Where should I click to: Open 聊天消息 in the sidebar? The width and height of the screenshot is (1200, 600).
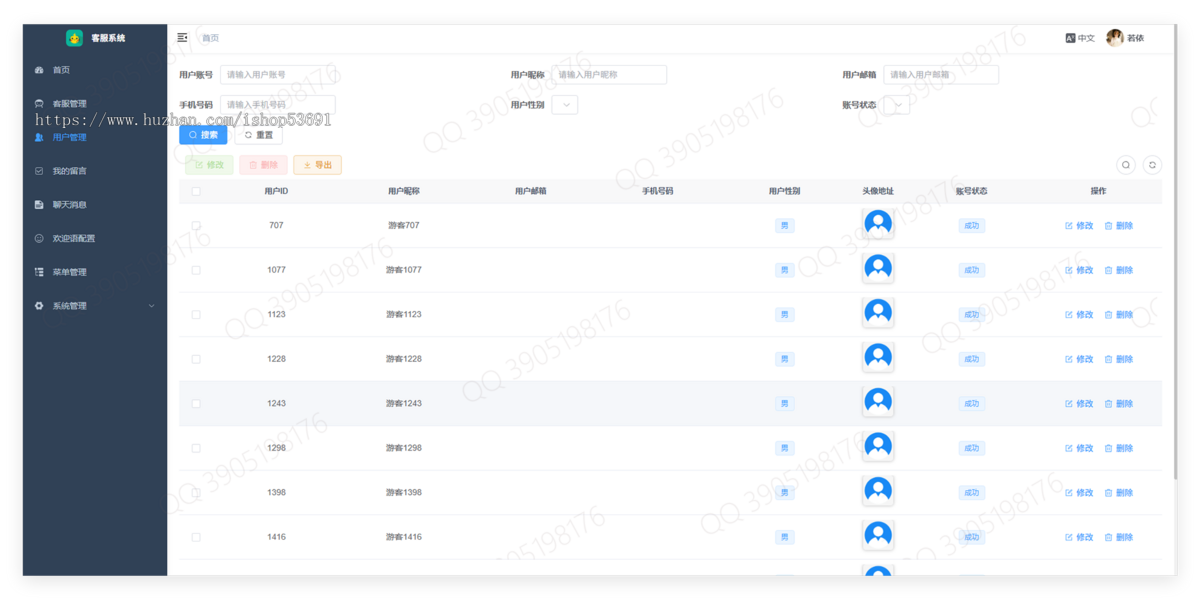pos(95,205)
